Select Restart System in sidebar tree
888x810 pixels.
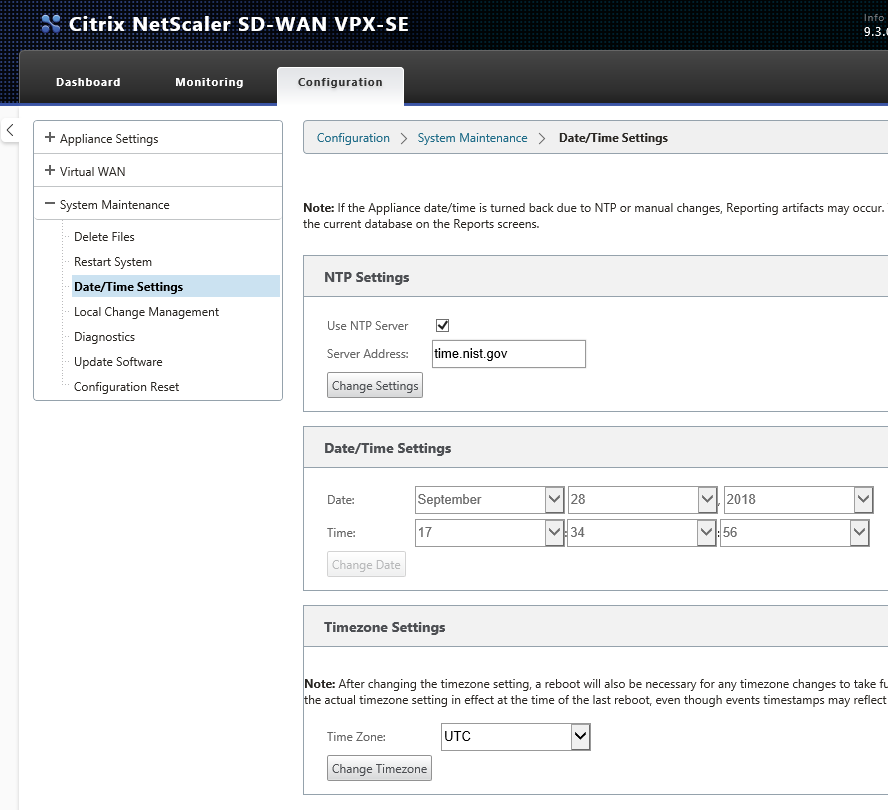click(113, 262)
